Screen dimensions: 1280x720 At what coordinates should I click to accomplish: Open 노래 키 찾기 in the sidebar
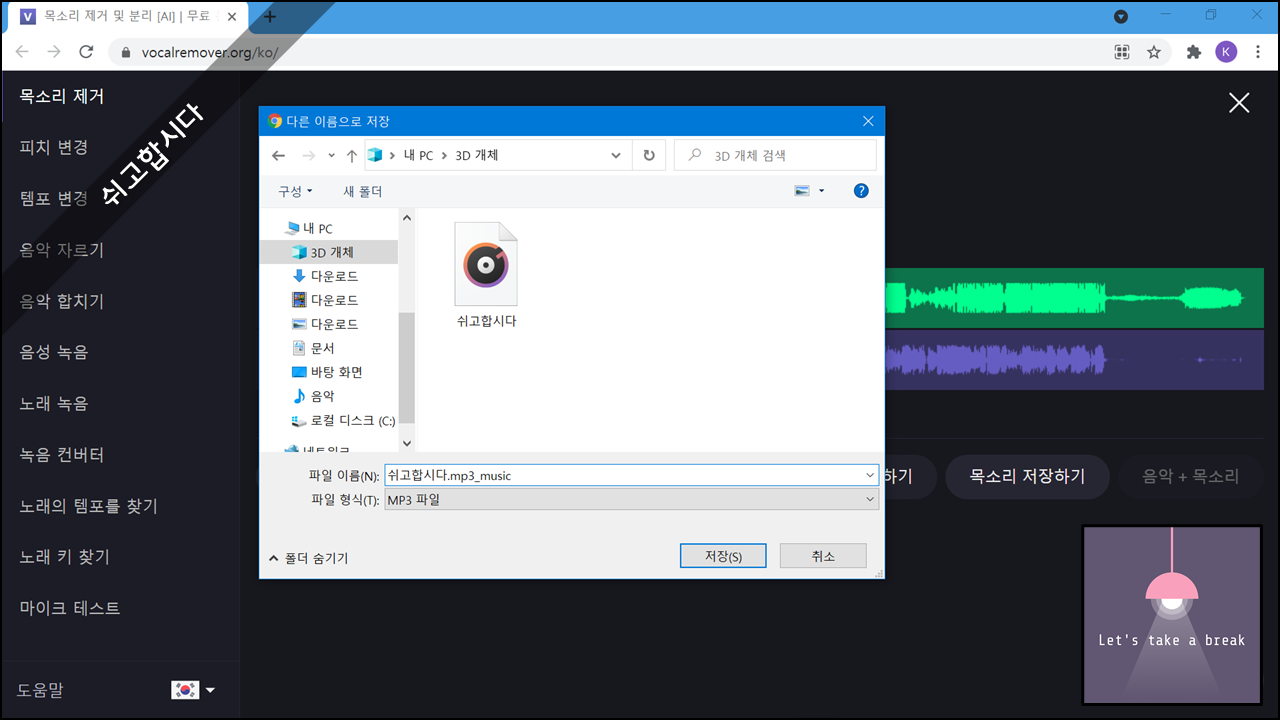coord(65,557)
